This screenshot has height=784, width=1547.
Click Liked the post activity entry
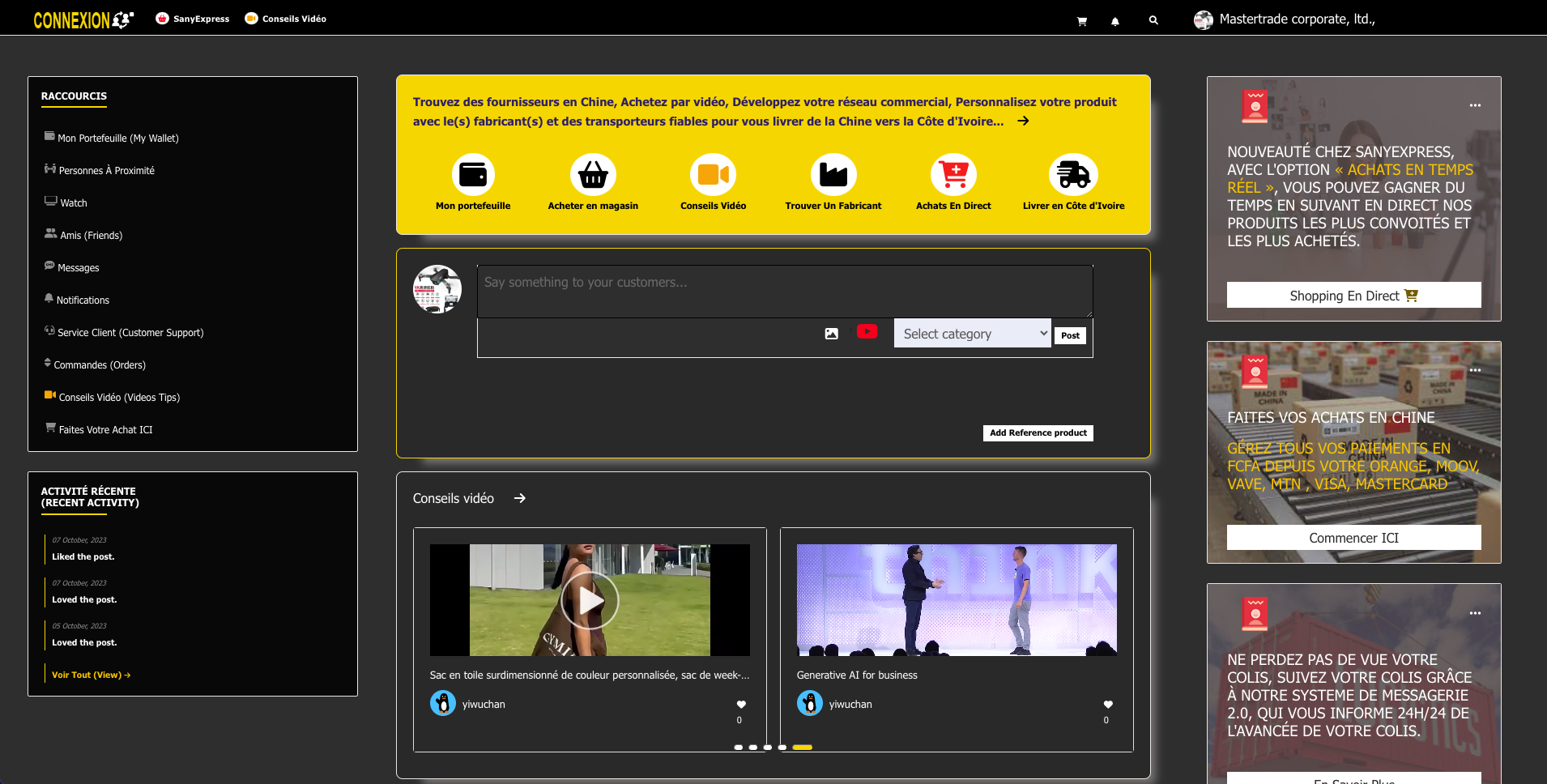(x=83, y=556)
